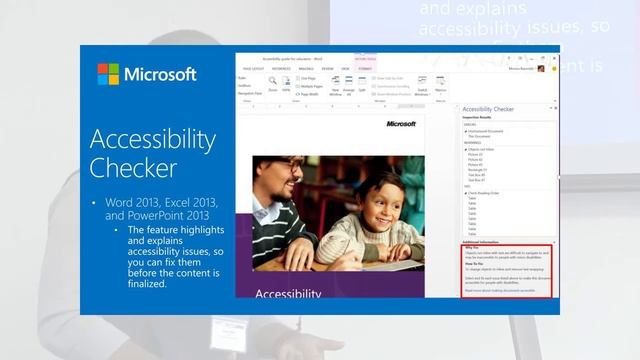Click the Split window button
This screenshot has height=360, width=640.
[x=362, y=84]
